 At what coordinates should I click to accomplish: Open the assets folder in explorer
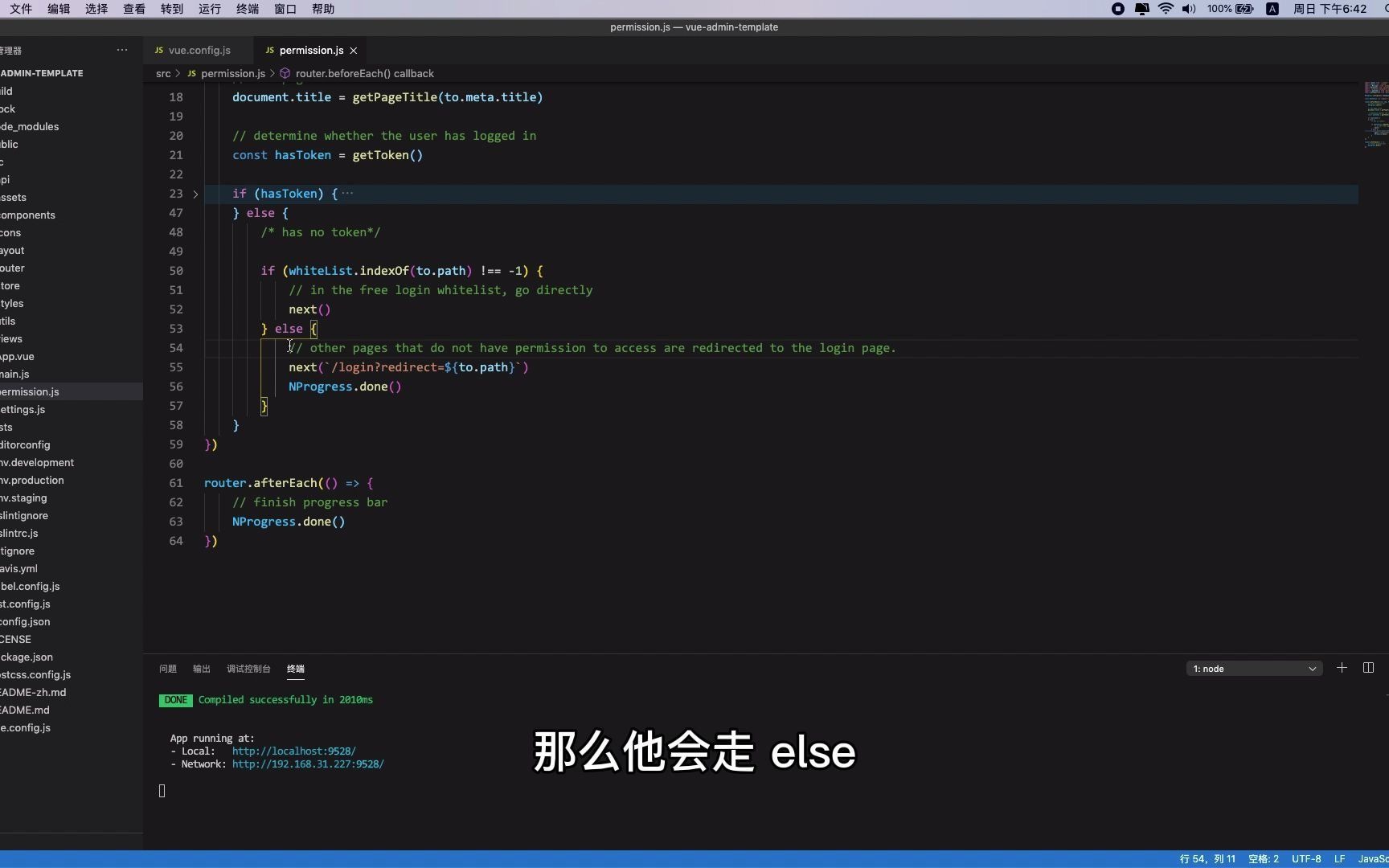click(x=72, y=198)
